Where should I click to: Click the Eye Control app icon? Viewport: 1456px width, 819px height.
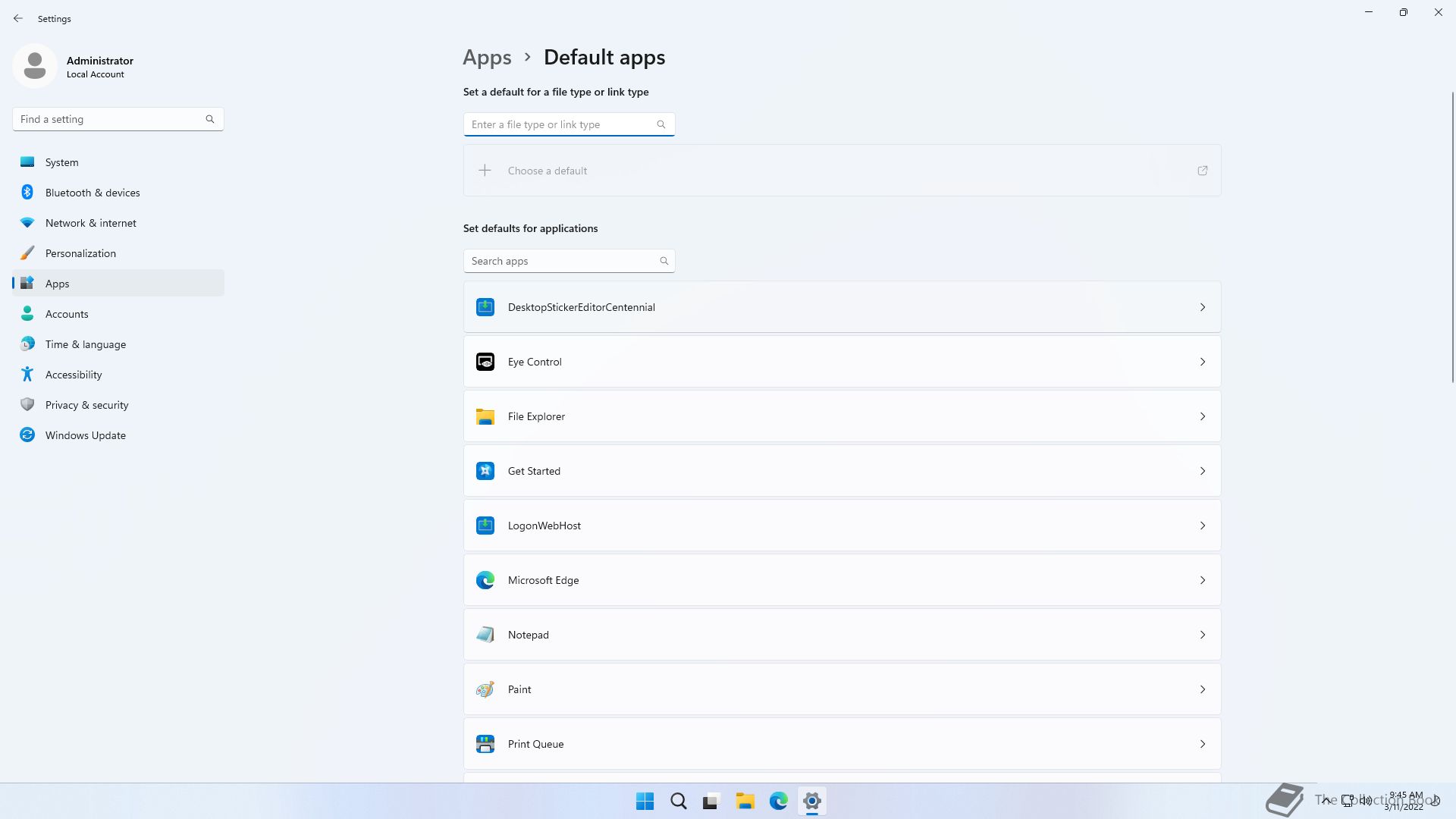click(x=485, y=362)
